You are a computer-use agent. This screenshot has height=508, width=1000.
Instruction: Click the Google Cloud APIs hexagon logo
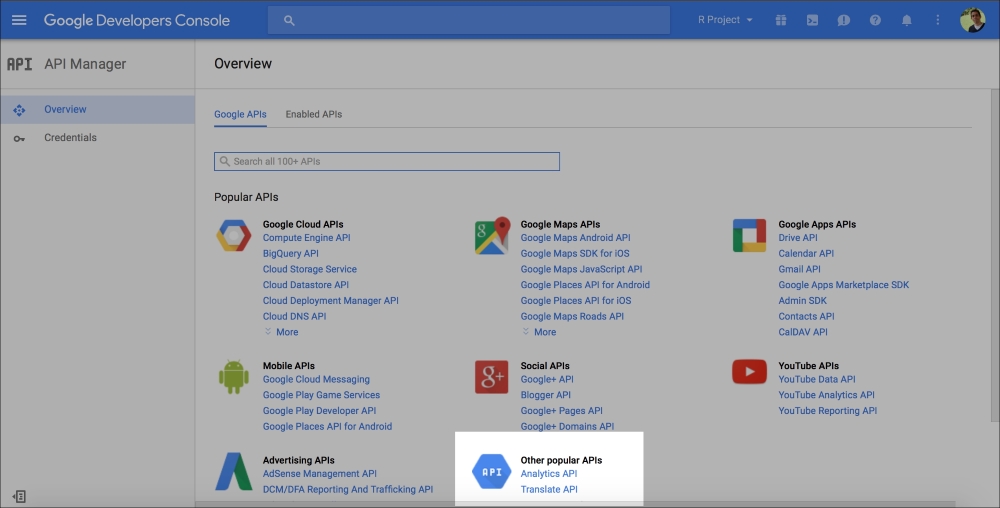pyautogui.click(x=233, y=236)
